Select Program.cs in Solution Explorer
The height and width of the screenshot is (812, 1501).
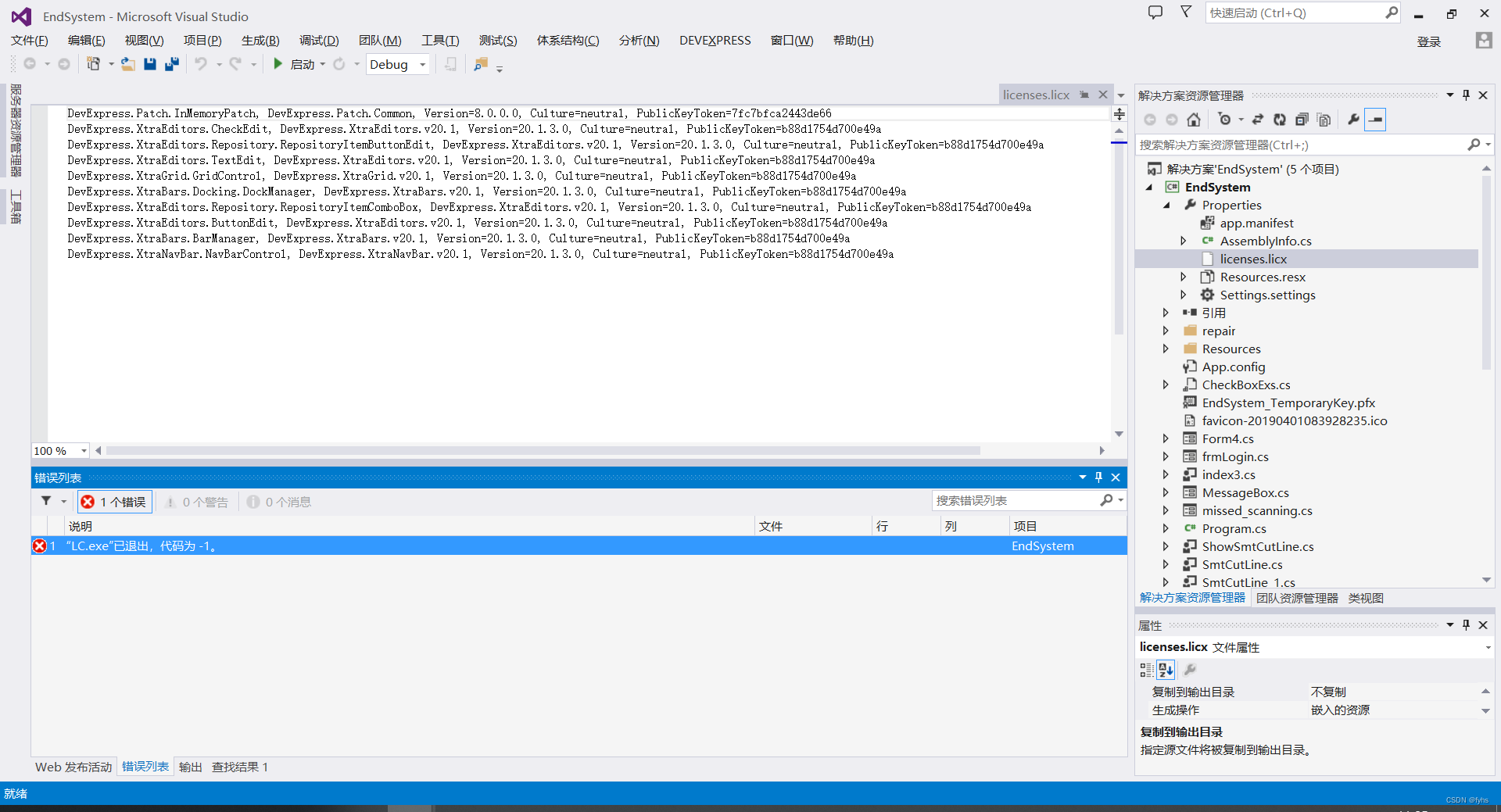tap(1234, 528)
